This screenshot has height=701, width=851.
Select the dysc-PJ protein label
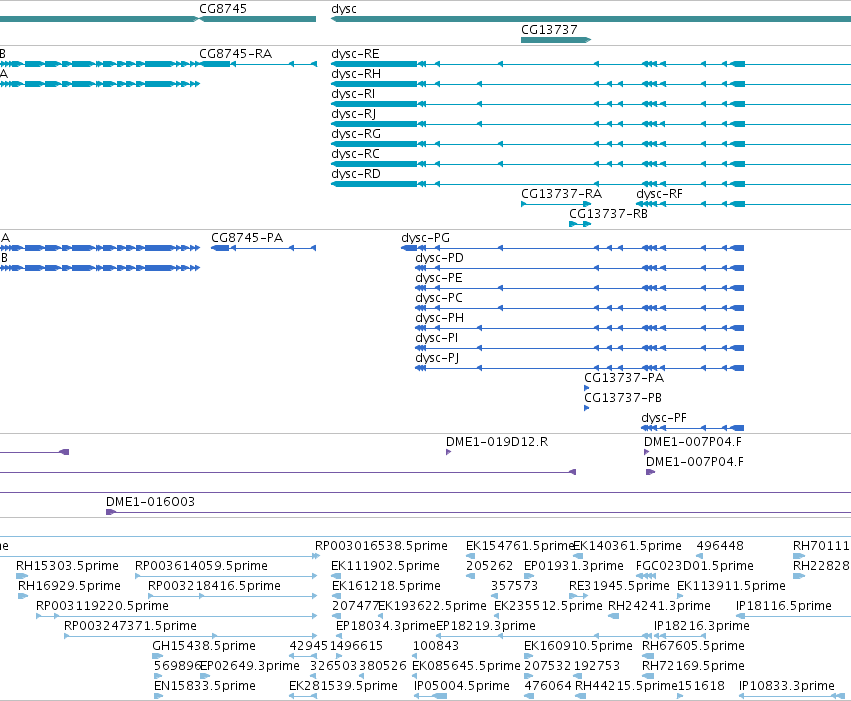point(437,358)
